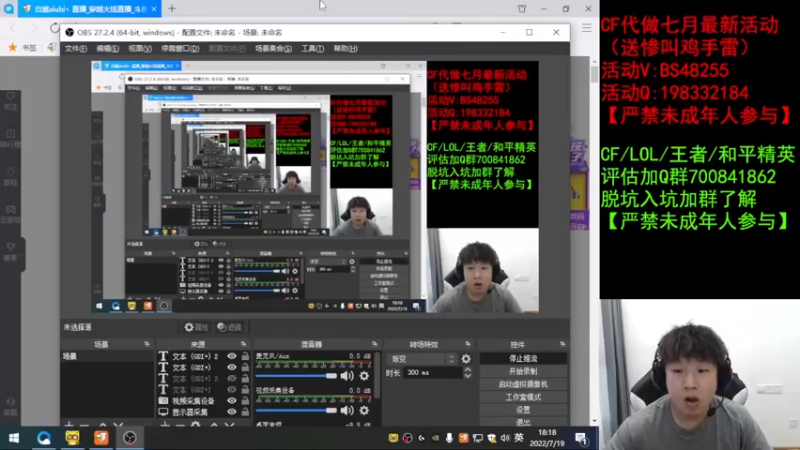Open the 渐变 transition dropdown
This screenshot has width=800, height=450.
(x=422, y=359)
